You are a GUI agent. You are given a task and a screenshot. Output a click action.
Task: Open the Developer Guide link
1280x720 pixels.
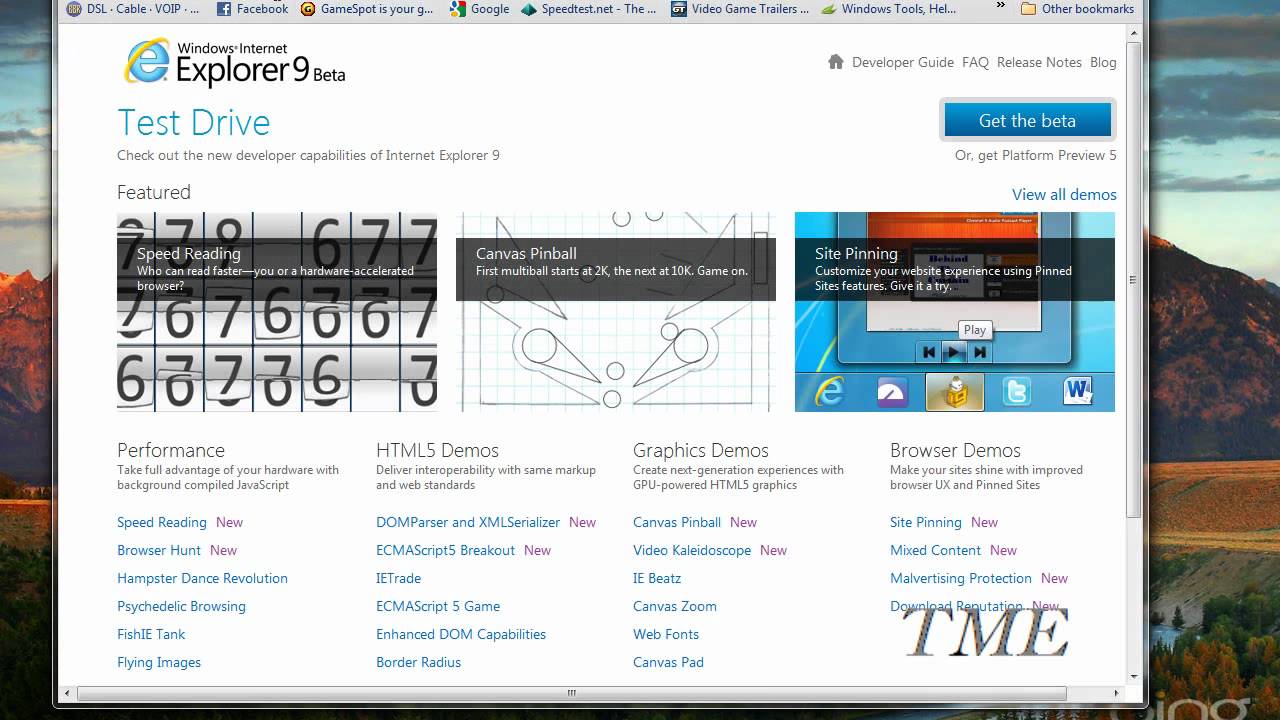pos(903,62)
